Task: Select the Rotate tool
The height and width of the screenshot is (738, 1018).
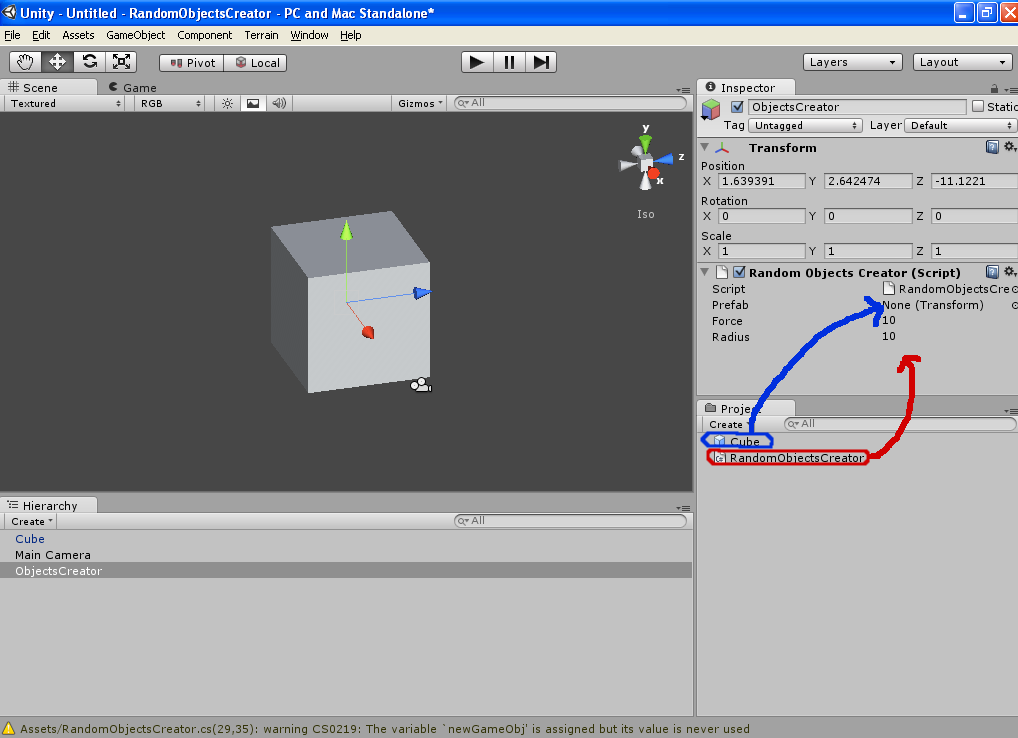Action: pyautogui.click(x=89, y=61)
